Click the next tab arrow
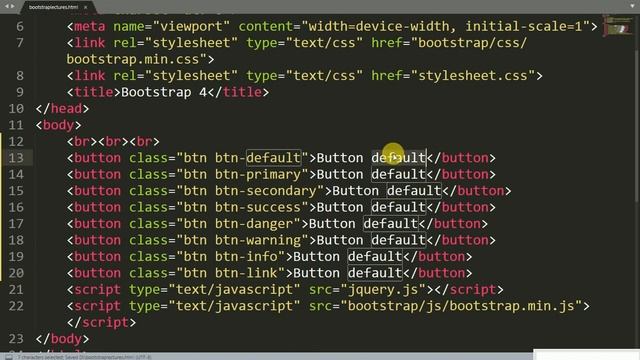The height and width of the screenshot is (360, 640). click(12, 6)
